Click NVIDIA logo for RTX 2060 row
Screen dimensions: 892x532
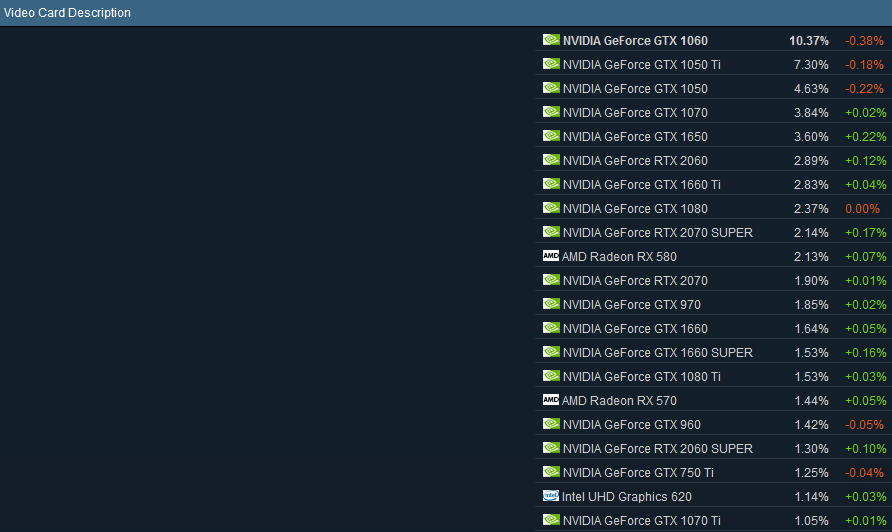coord(551,160)
